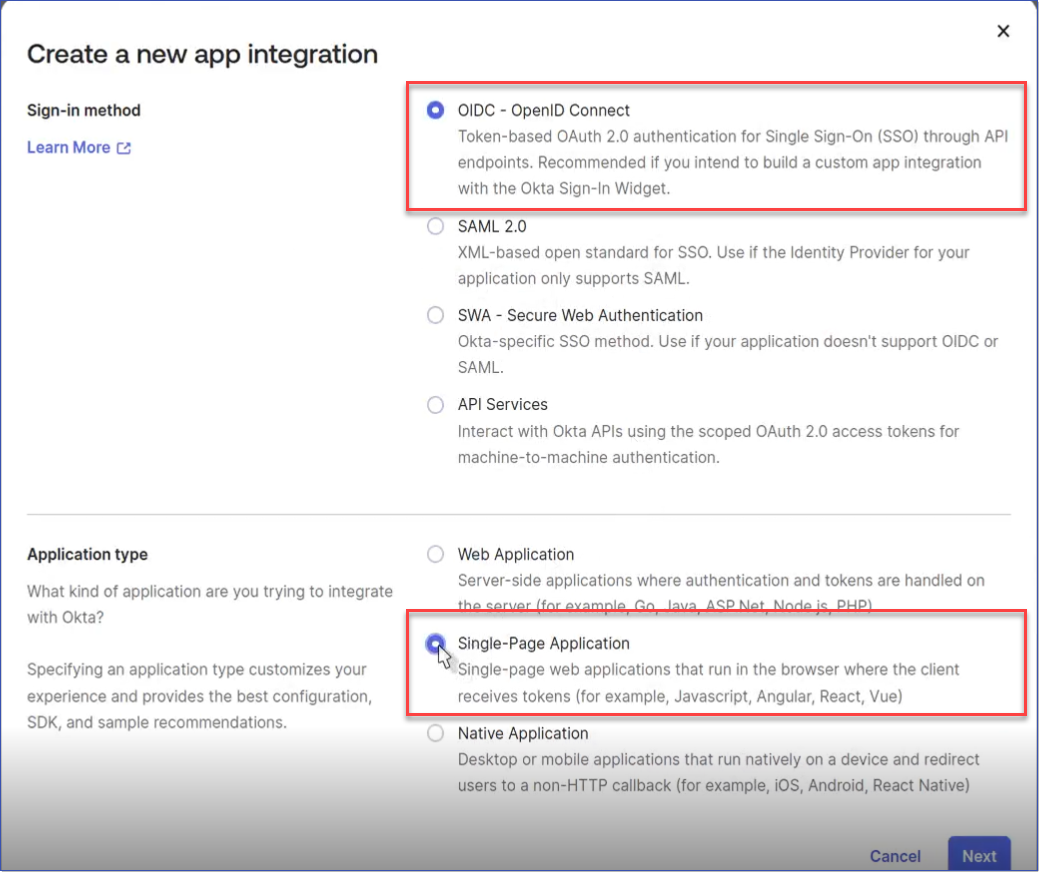Select the API Services radio button
This screenshot has height=874, width=1041.
(x=436, y=404)
